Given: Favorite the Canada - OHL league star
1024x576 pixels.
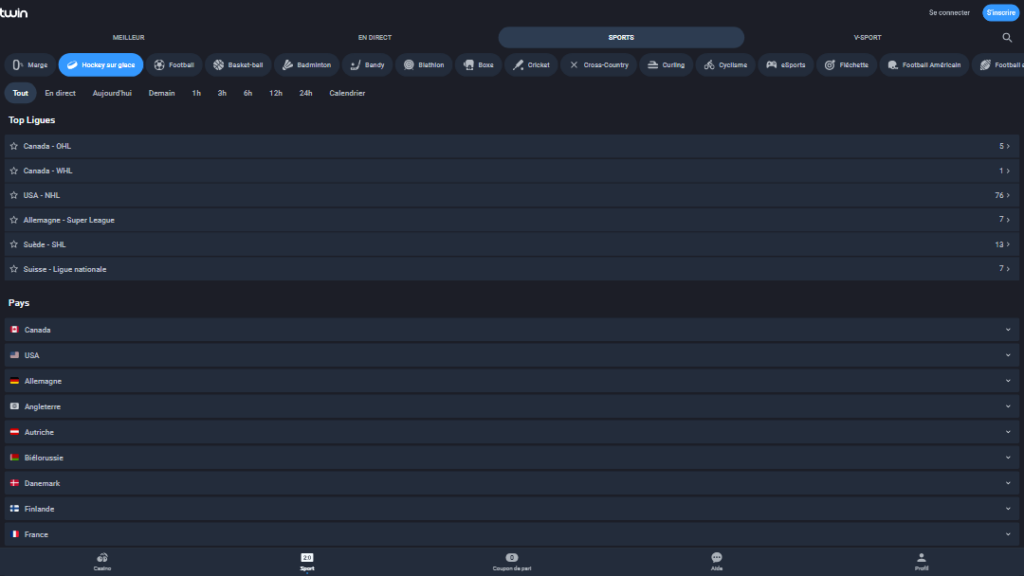Looking at the screenshot, I should [14, 146].
